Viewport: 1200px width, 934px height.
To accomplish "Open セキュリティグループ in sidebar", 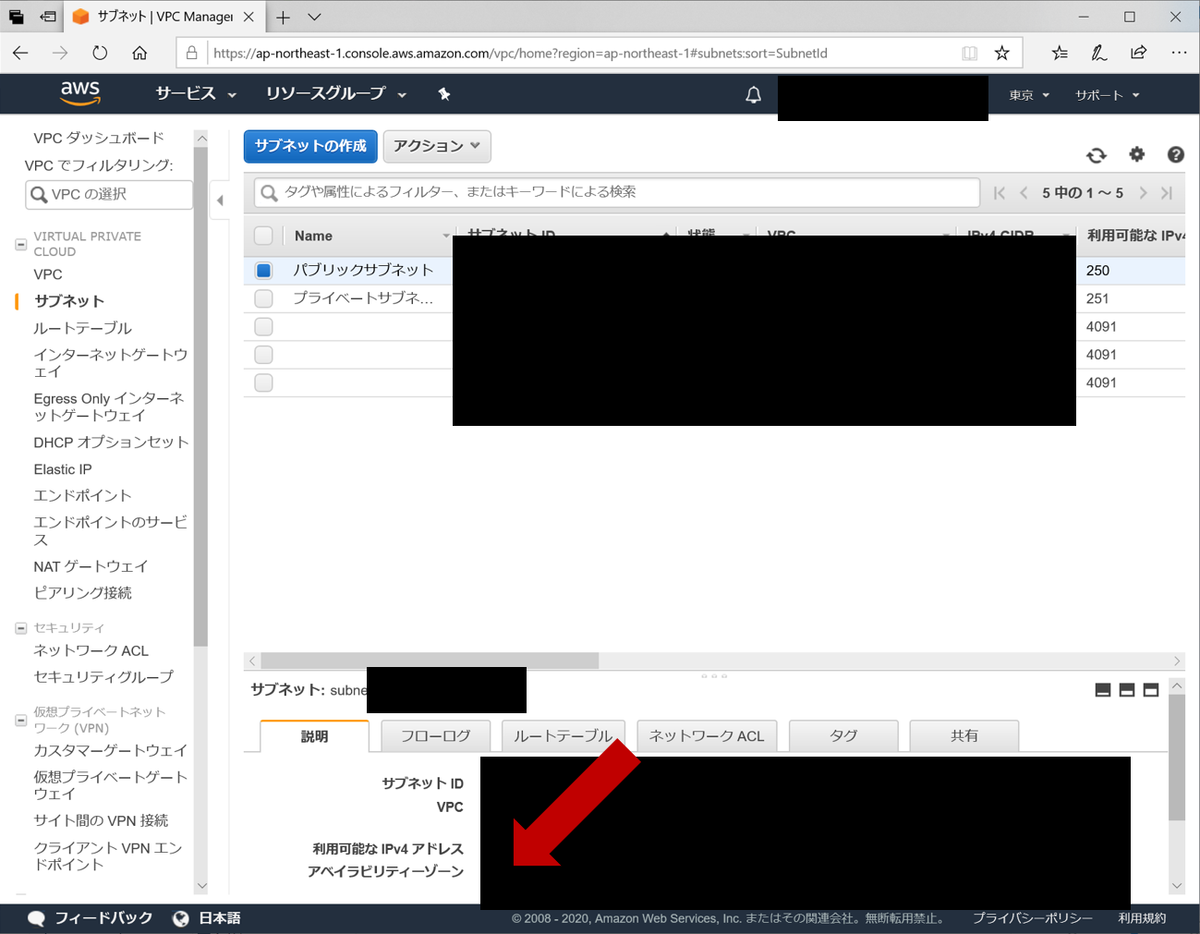I will coord(103,677).
